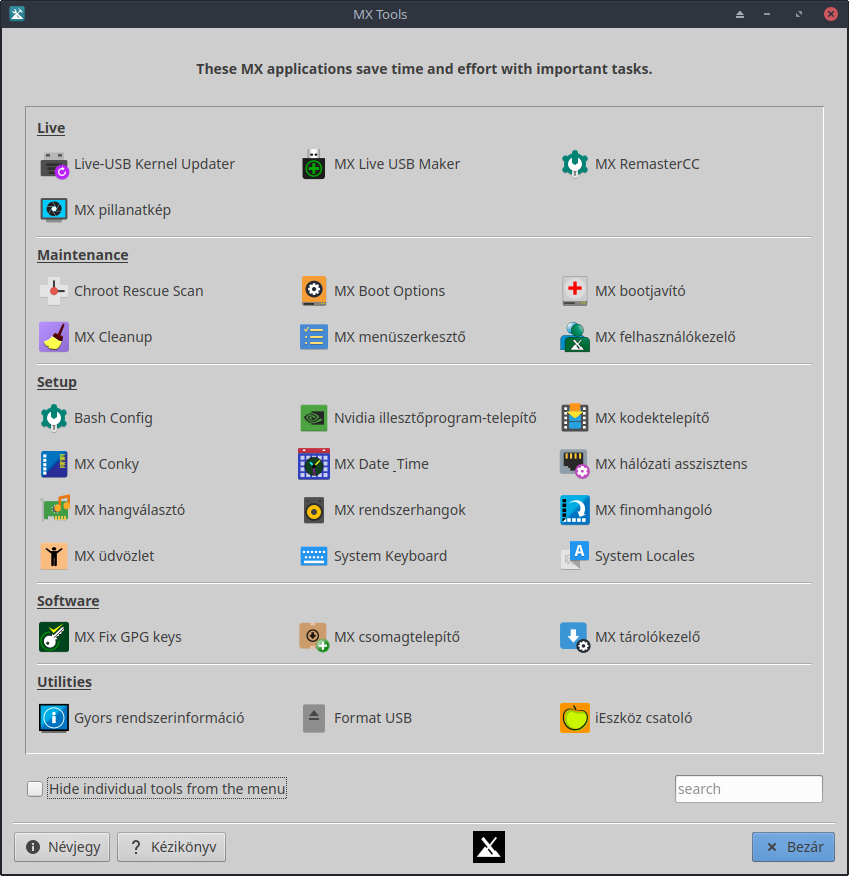The height and width of the screenshot is (876, 849).
Task: Click the Live section heading
Action: (x=51, y=128)
